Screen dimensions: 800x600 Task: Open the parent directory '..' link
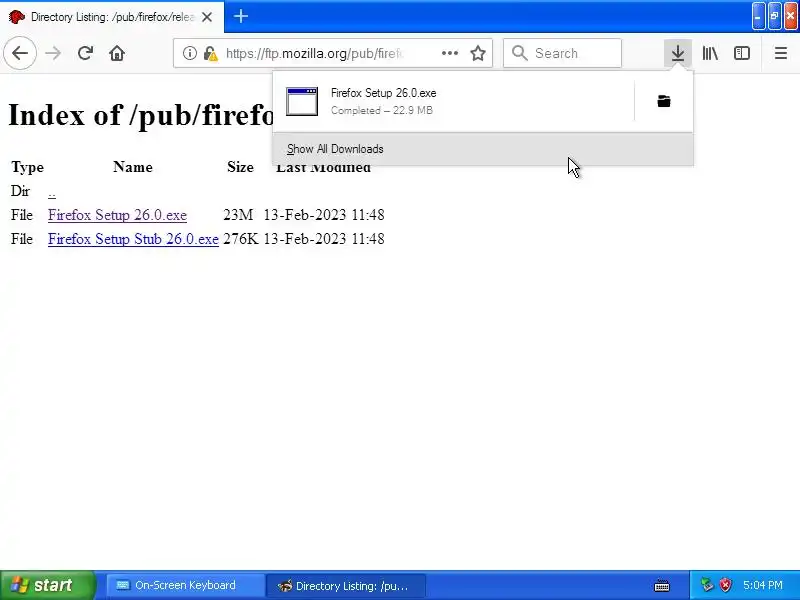click(52, 192)
